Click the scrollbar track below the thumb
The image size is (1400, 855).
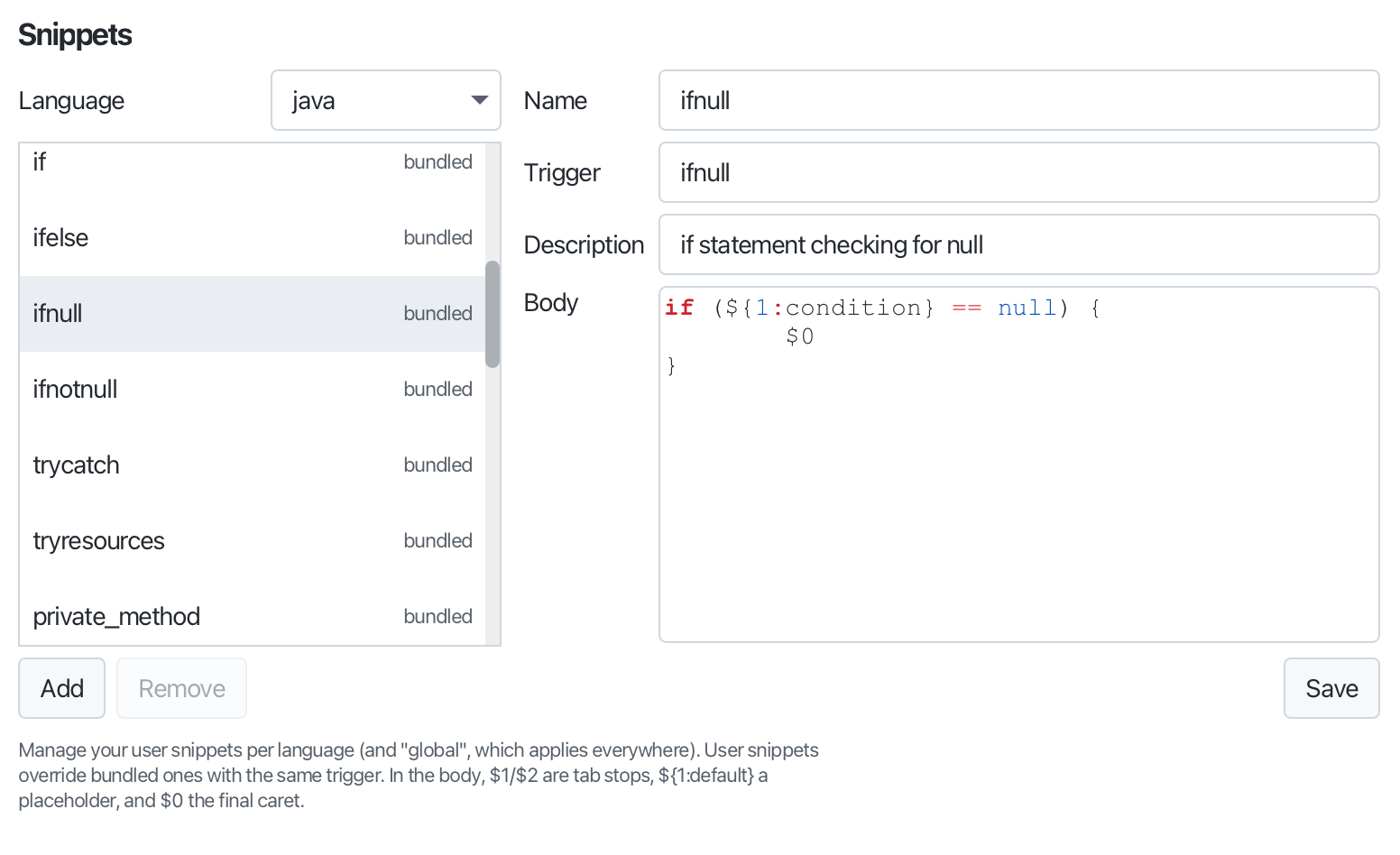tap(493, 505)
